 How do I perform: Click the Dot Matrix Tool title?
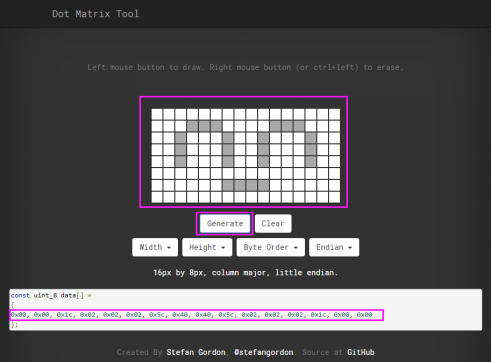pyautogui.click(x=96, y=14)
